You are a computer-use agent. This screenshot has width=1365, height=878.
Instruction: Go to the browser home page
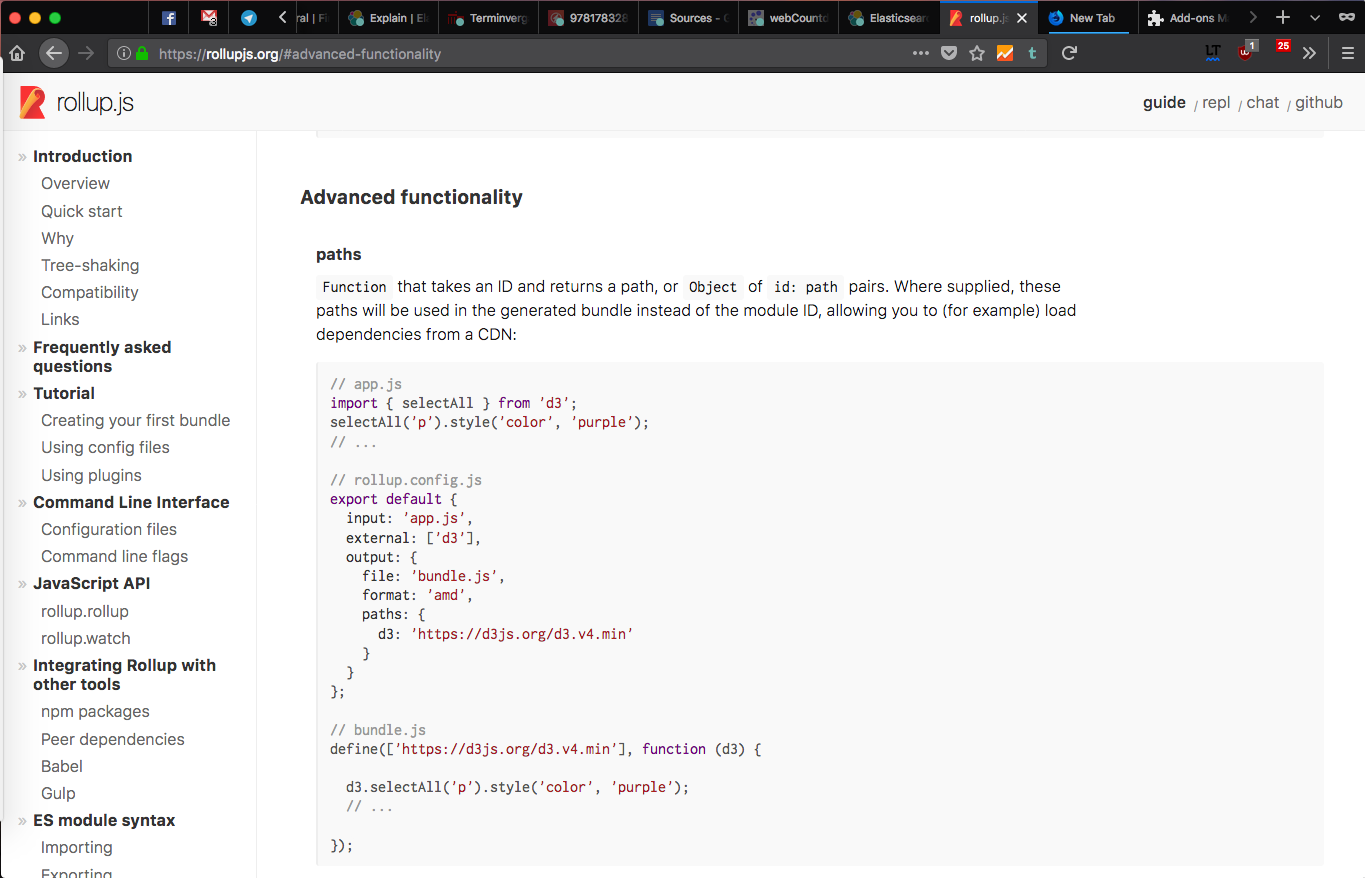(17, 54)
